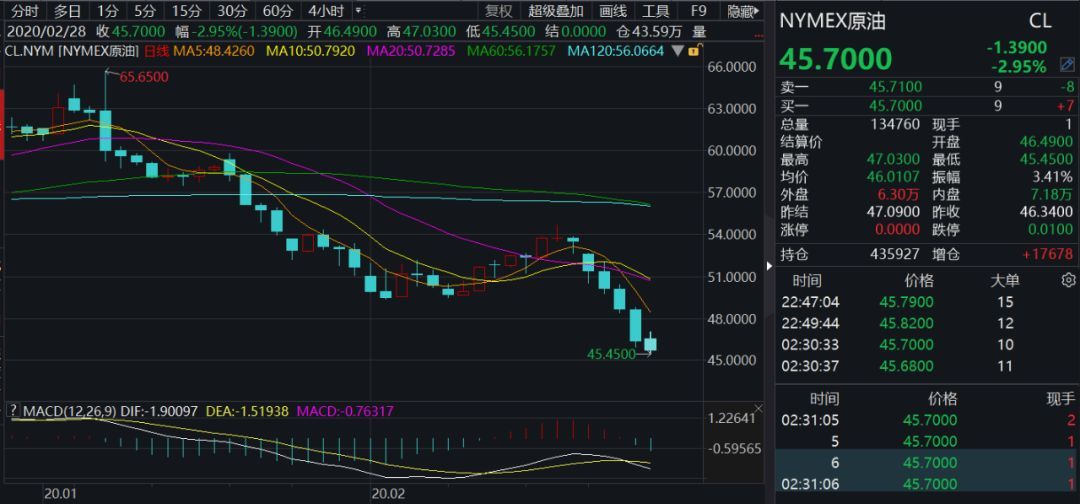This screenshot has width=1080, height=504.
Task: Switch to 分时 intraday tab
Action: tap(25, 11)
